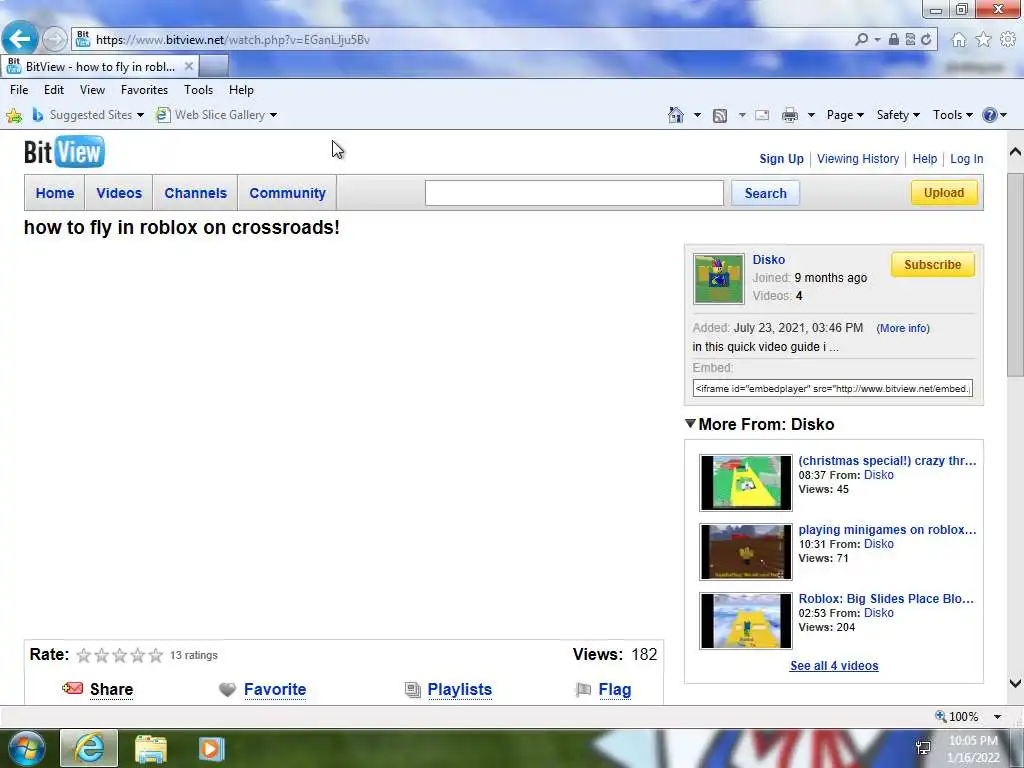Open the View menu
The height and width of the screenshot is (768, 1024).
coord(92,89)
